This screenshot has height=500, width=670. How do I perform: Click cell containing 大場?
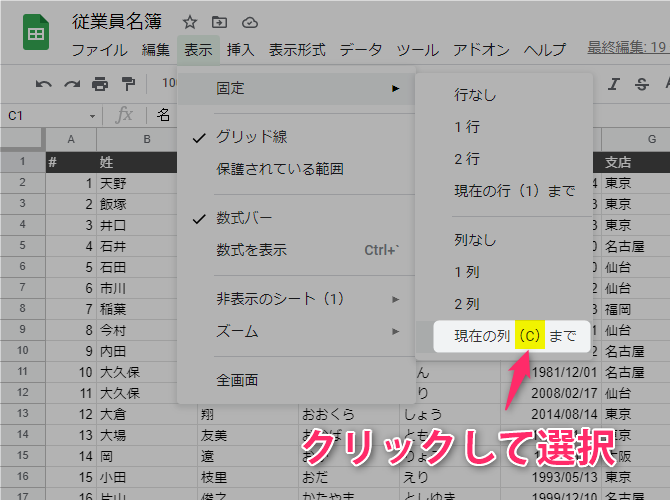click(147, 435)
